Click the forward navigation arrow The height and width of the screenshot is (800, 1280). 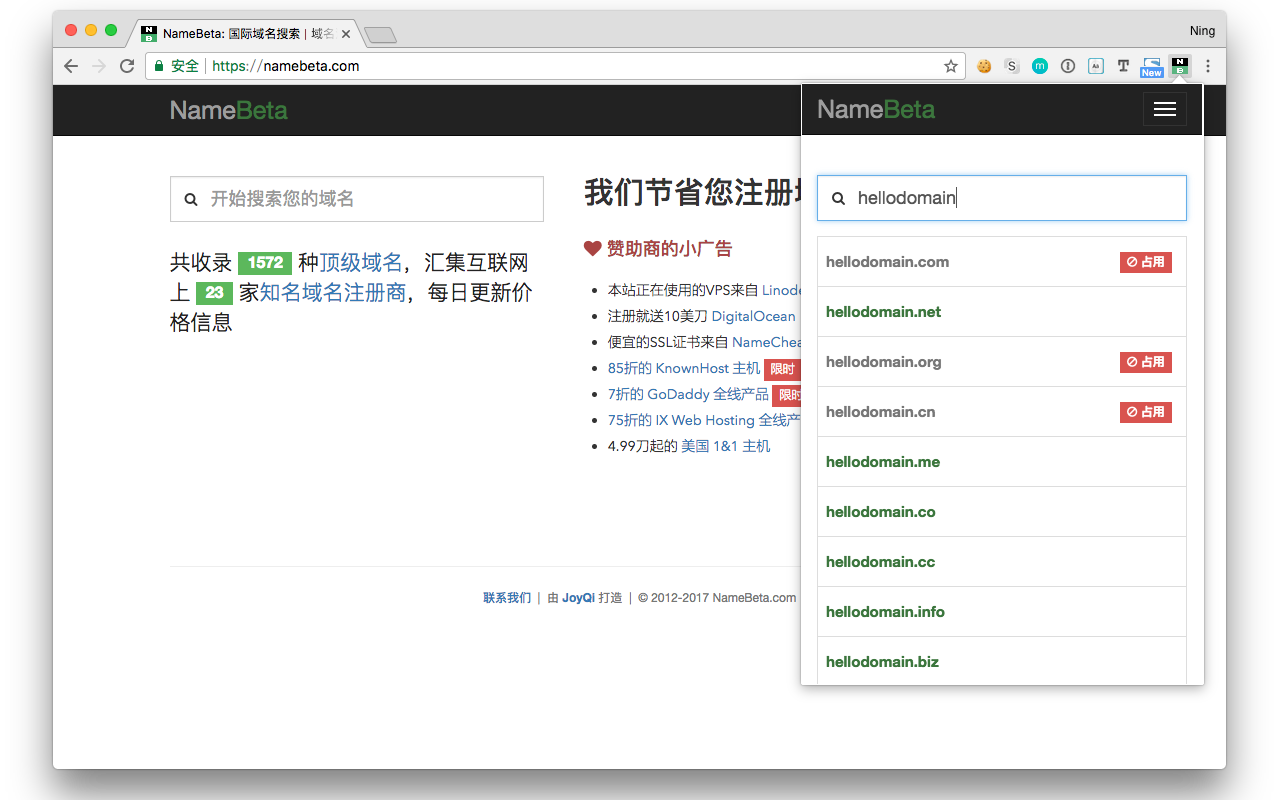coord(98,66)
